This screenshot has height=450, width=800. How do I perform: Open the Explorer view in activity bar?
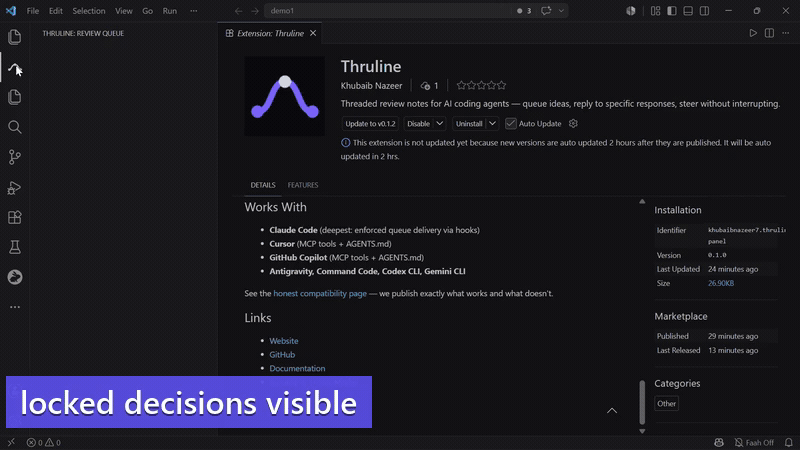tap(14, 37)
